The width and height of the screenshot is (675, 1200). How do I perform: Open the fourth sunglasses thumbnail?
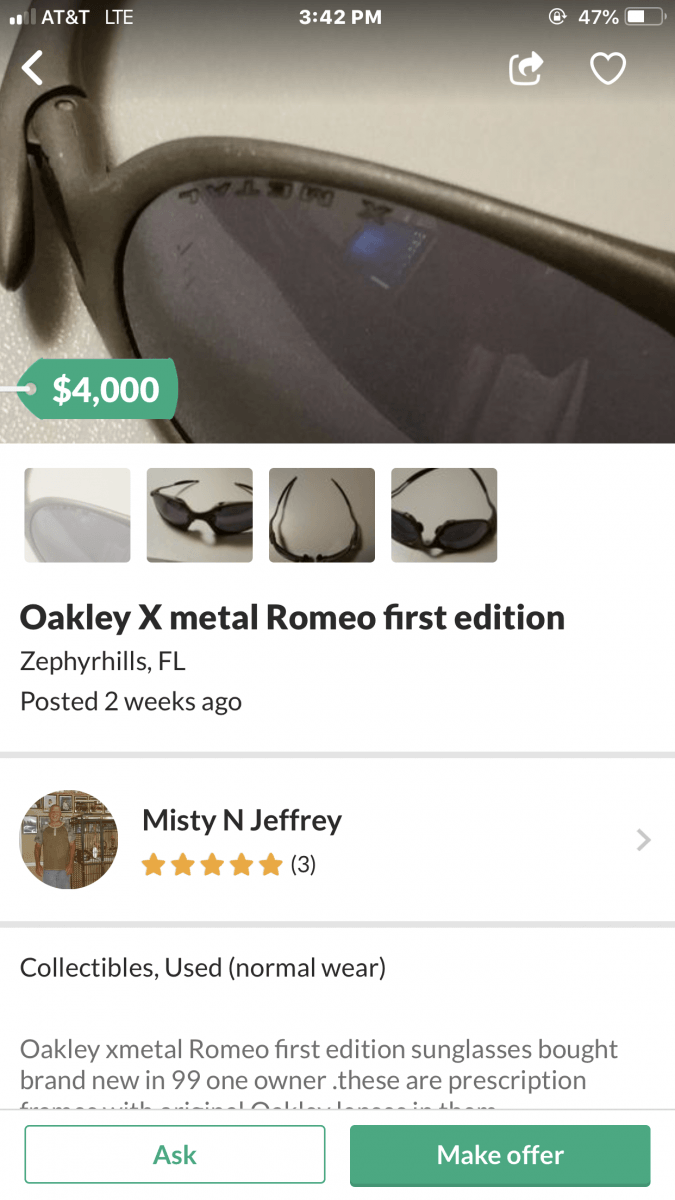[x=444, y=515]
